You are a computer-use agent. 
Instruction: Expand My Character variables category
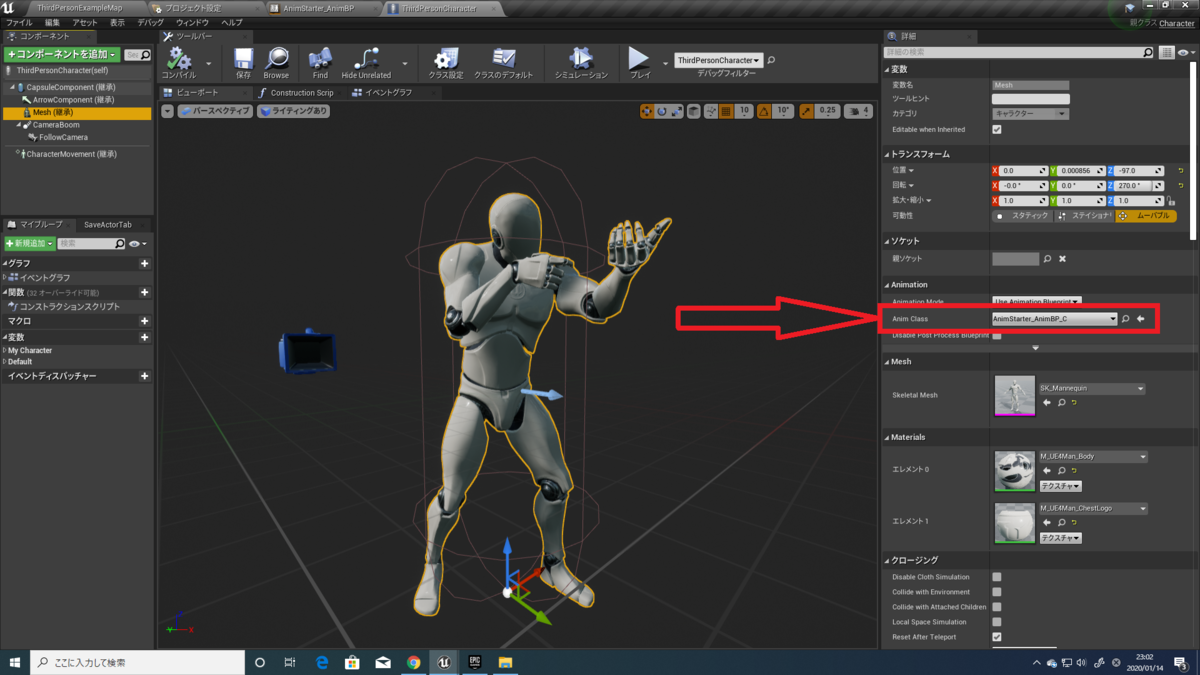tap(6, 351)
